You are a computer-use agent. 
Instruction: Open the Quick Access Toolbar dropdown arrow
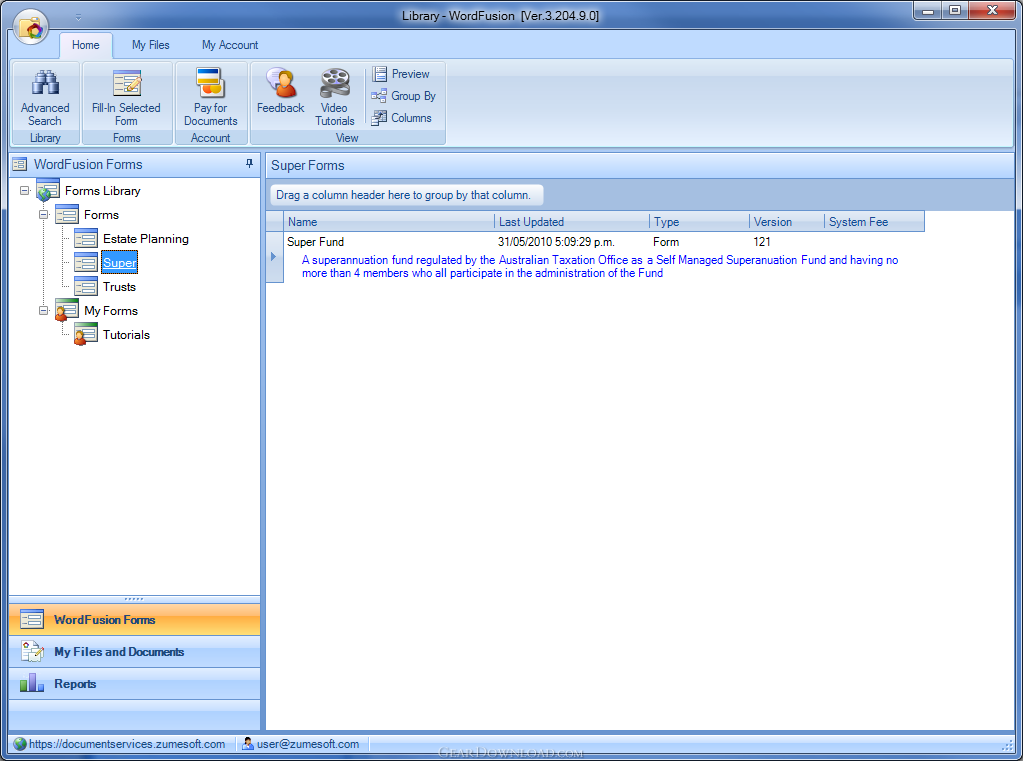[x=78, y=16]
